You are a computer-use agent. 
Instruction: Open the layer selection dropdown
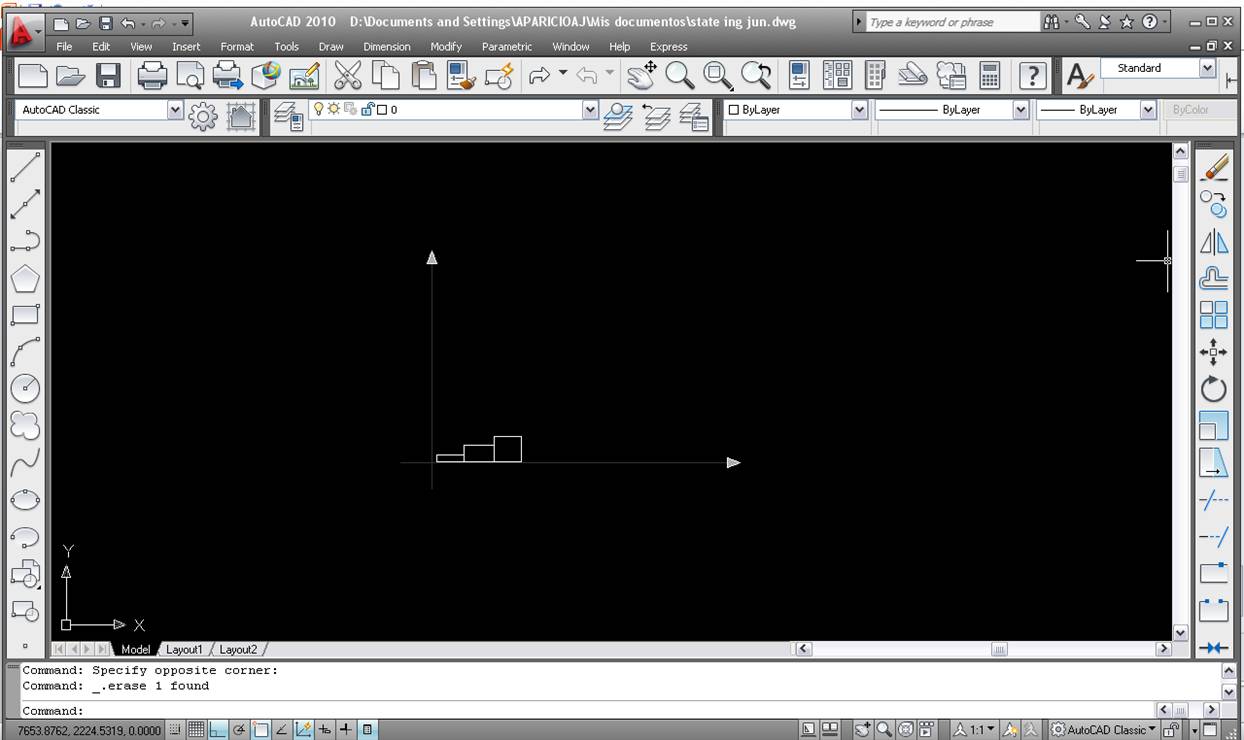[454, 110]
